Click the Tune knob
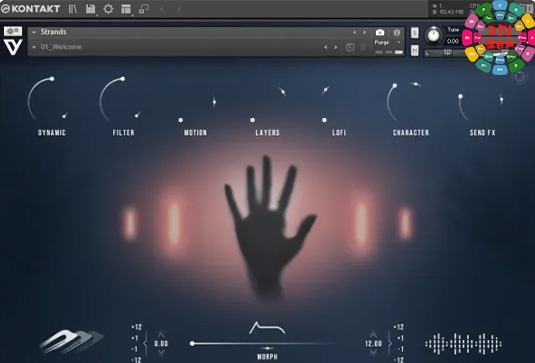Viewport: 535px width, 363px height. pos(433,35)
